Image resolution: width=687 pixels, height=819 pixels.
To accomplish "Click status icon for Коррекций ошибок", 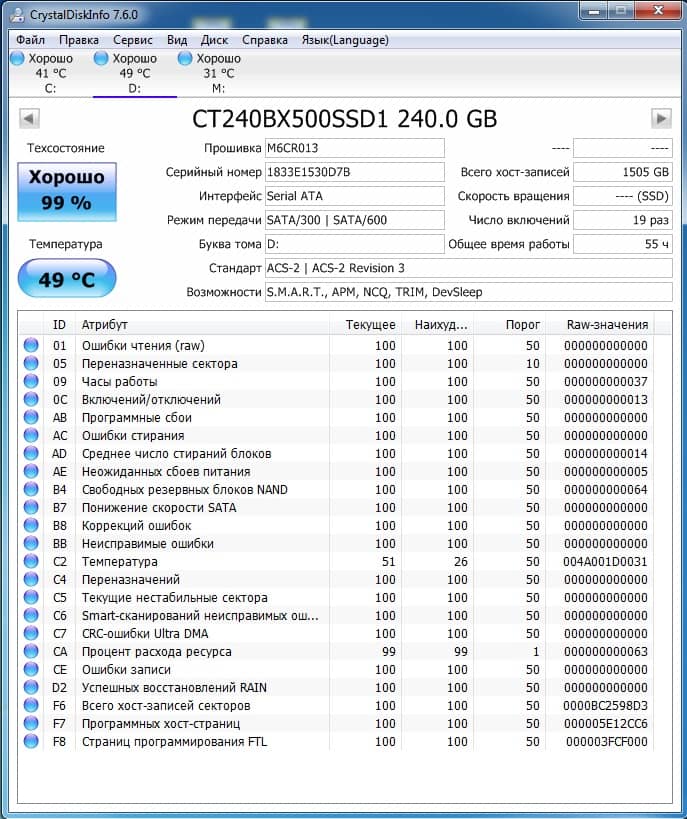I will pos(31,525).
